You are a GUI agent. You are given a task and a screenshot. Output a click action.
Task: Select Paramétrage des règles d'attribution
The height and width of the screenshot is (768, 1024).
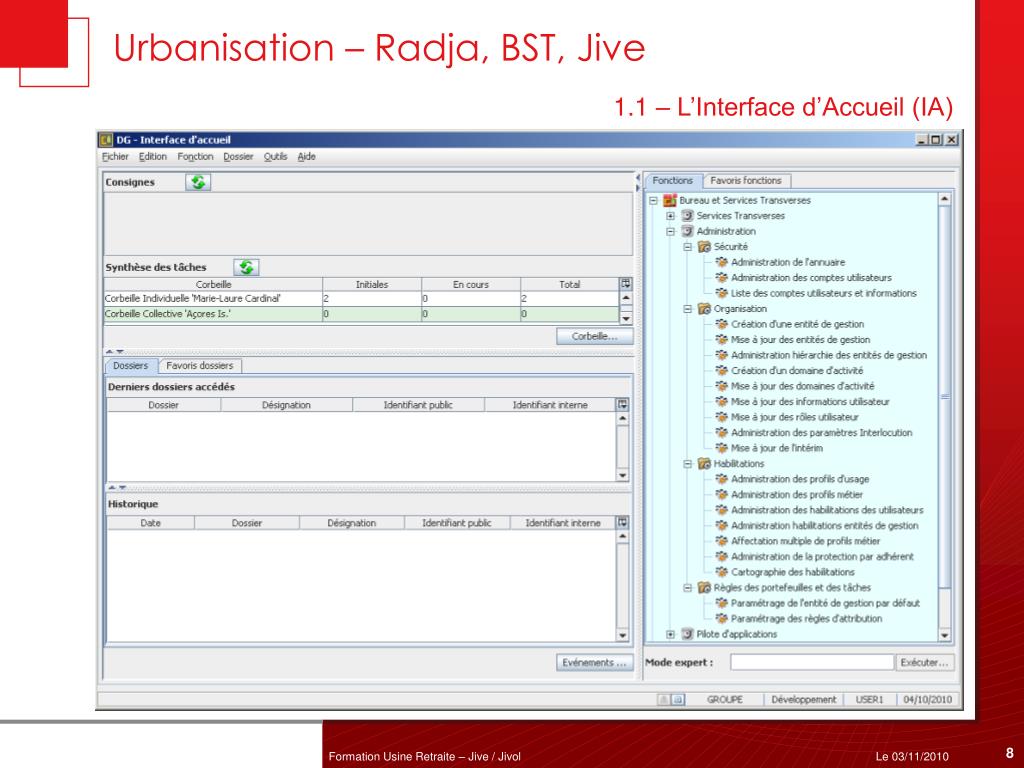(807, 618)
